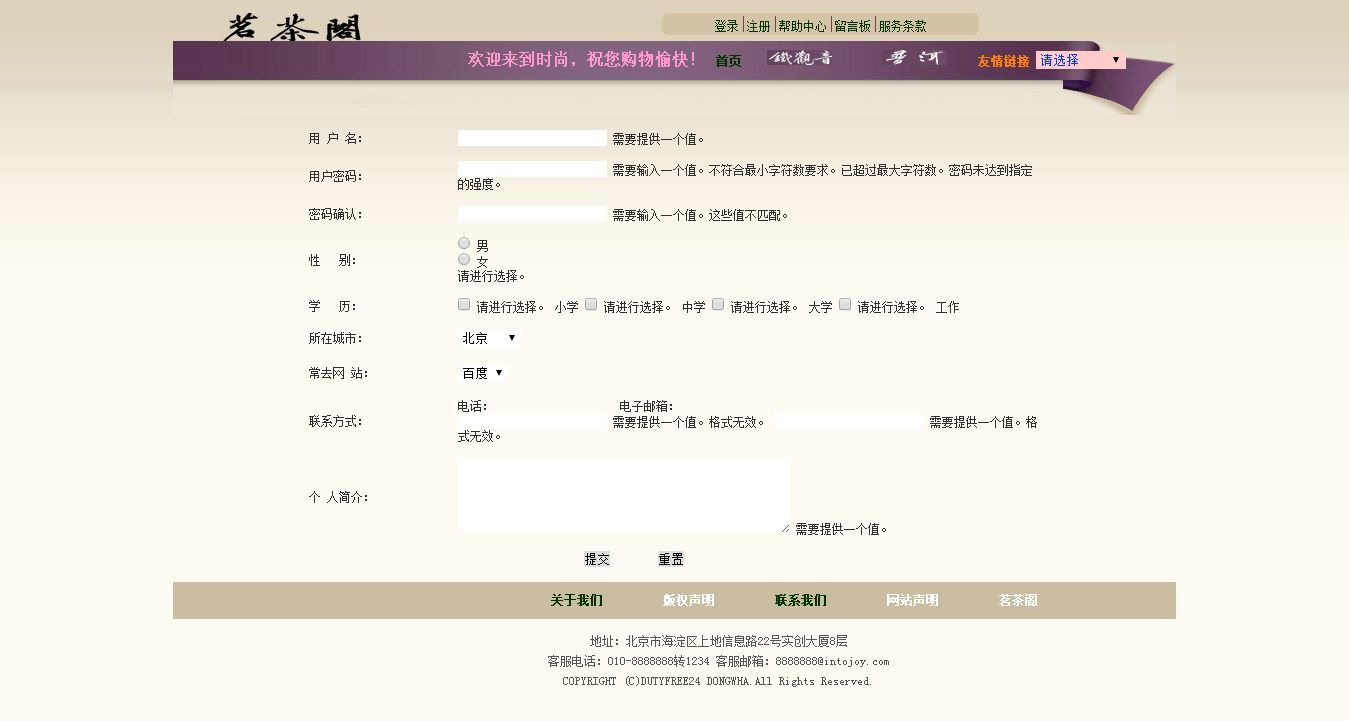1349x721 pixels.
Task: Focus the 电话 input field
Action: (532, 421)
